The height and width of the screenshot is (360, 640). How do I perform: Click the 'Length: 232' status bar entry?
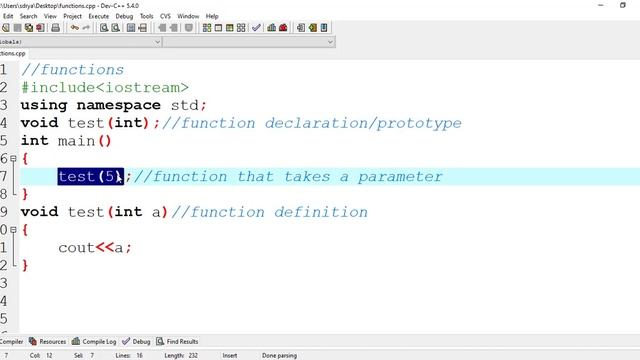[181, 356]
